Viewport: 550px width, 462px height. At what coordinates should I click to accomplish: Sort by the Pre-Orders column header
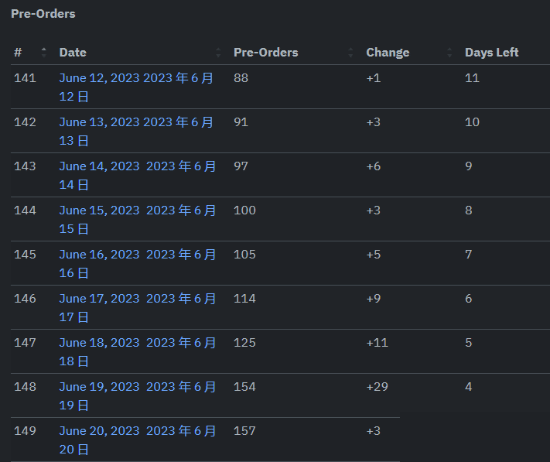click(266, 53)
